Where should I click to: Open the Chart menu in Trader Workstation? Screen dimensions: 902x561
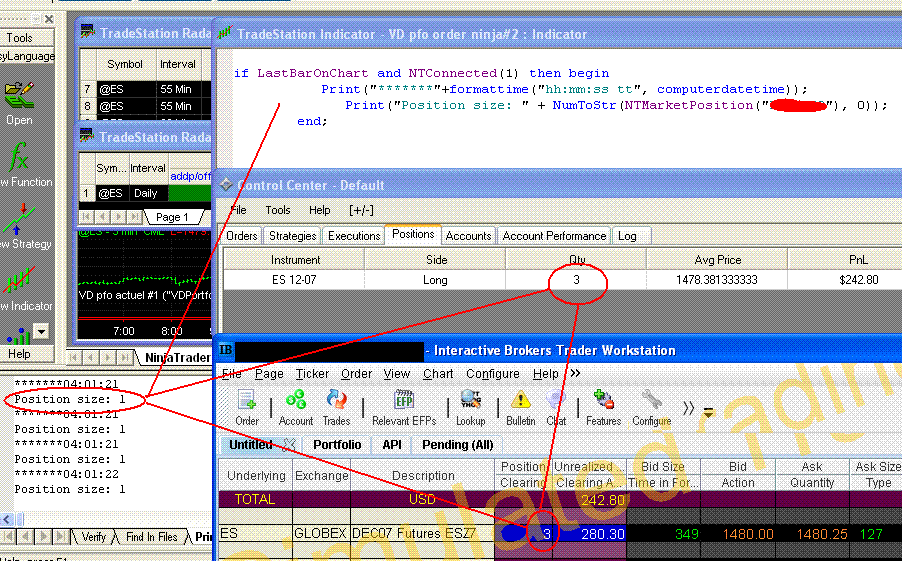(438, 374)
